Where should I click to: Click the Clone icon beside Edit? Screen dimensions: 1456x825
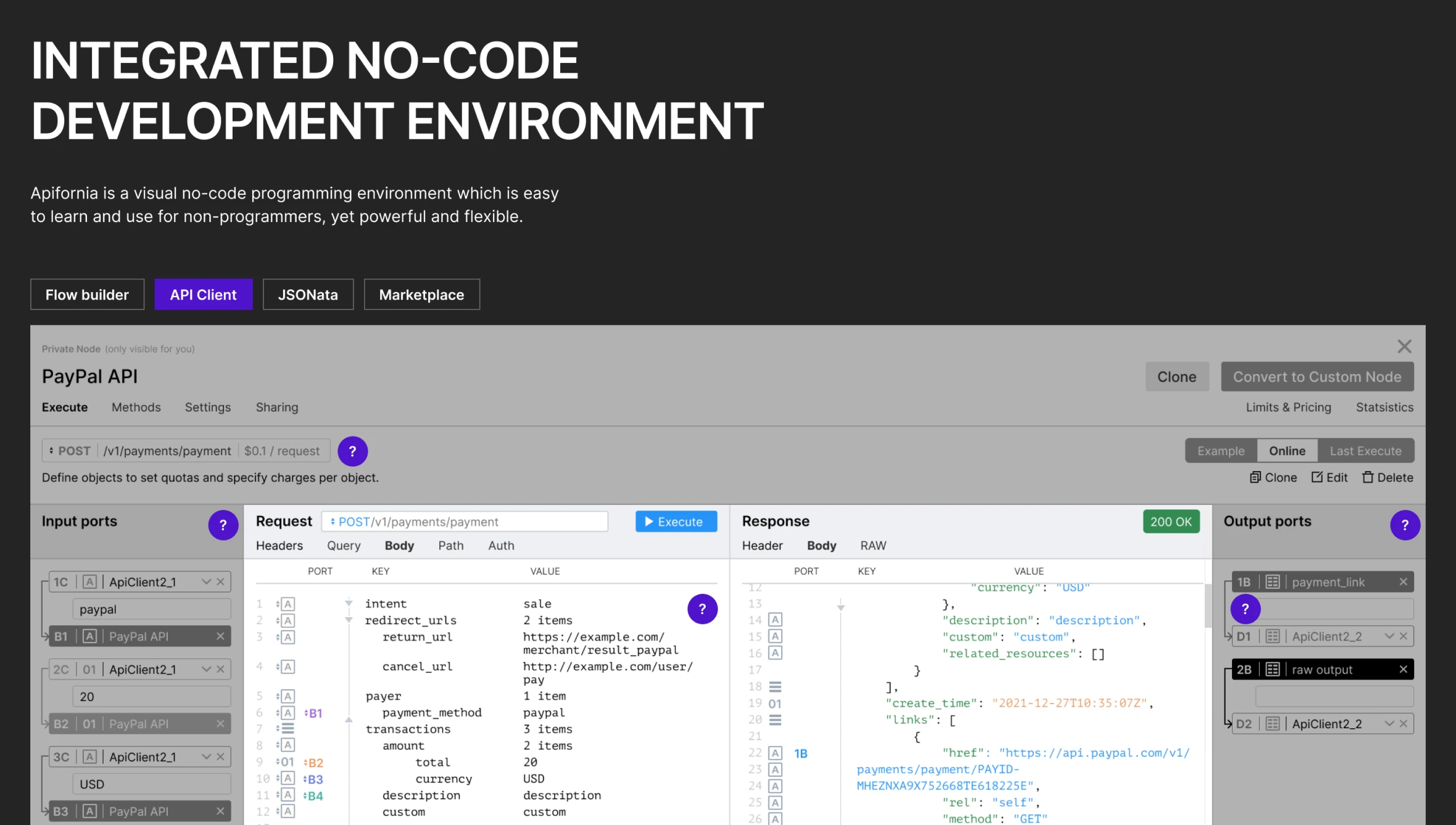[x=1255, y=477]
